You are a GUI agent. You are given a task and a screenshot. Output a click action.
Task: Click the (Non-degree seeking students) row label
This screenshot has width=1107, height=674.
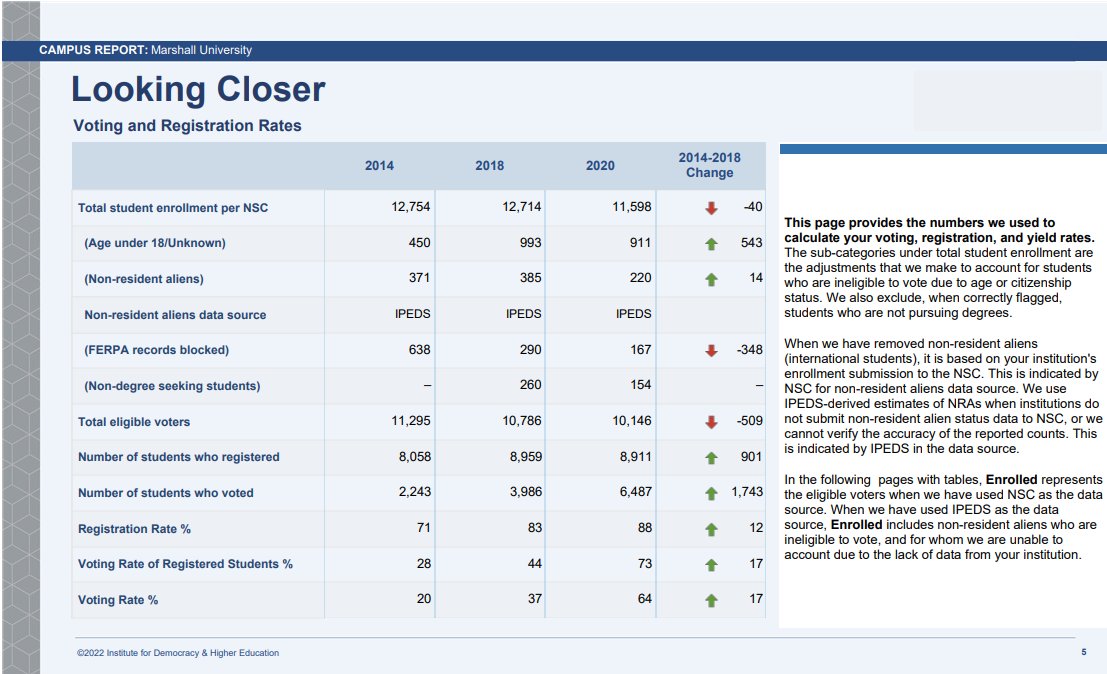point(172,386)
